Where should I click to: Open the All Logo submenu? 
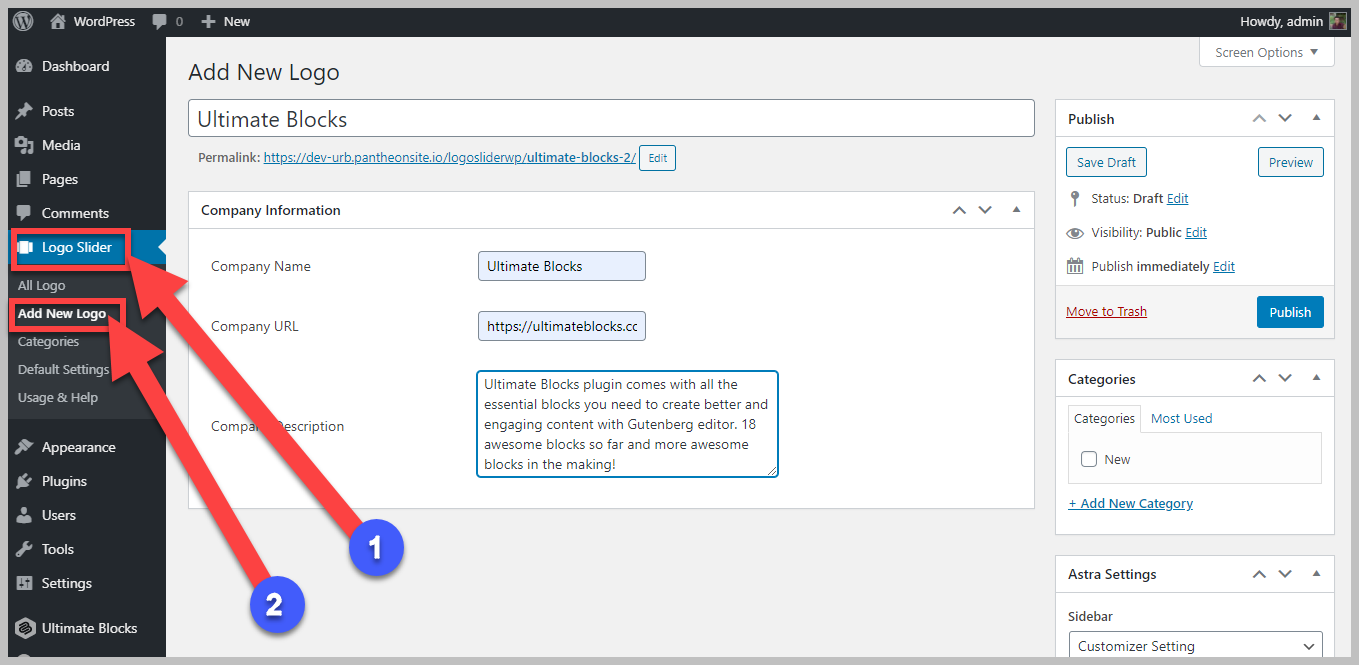click(41, 285)
